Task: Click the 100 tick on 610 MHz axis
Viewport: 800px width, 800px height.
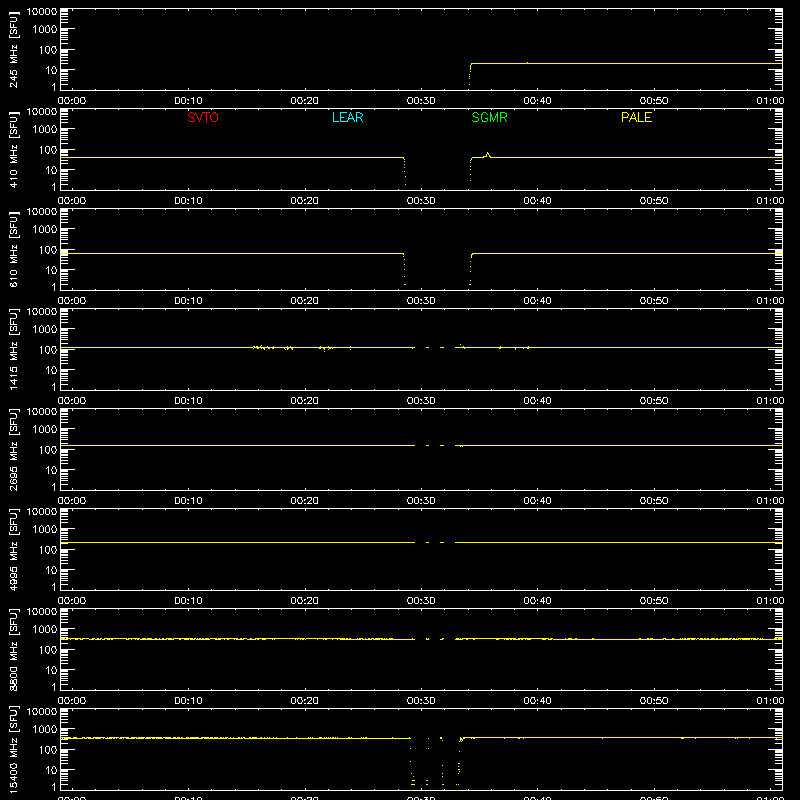Action: click(48, 250)
